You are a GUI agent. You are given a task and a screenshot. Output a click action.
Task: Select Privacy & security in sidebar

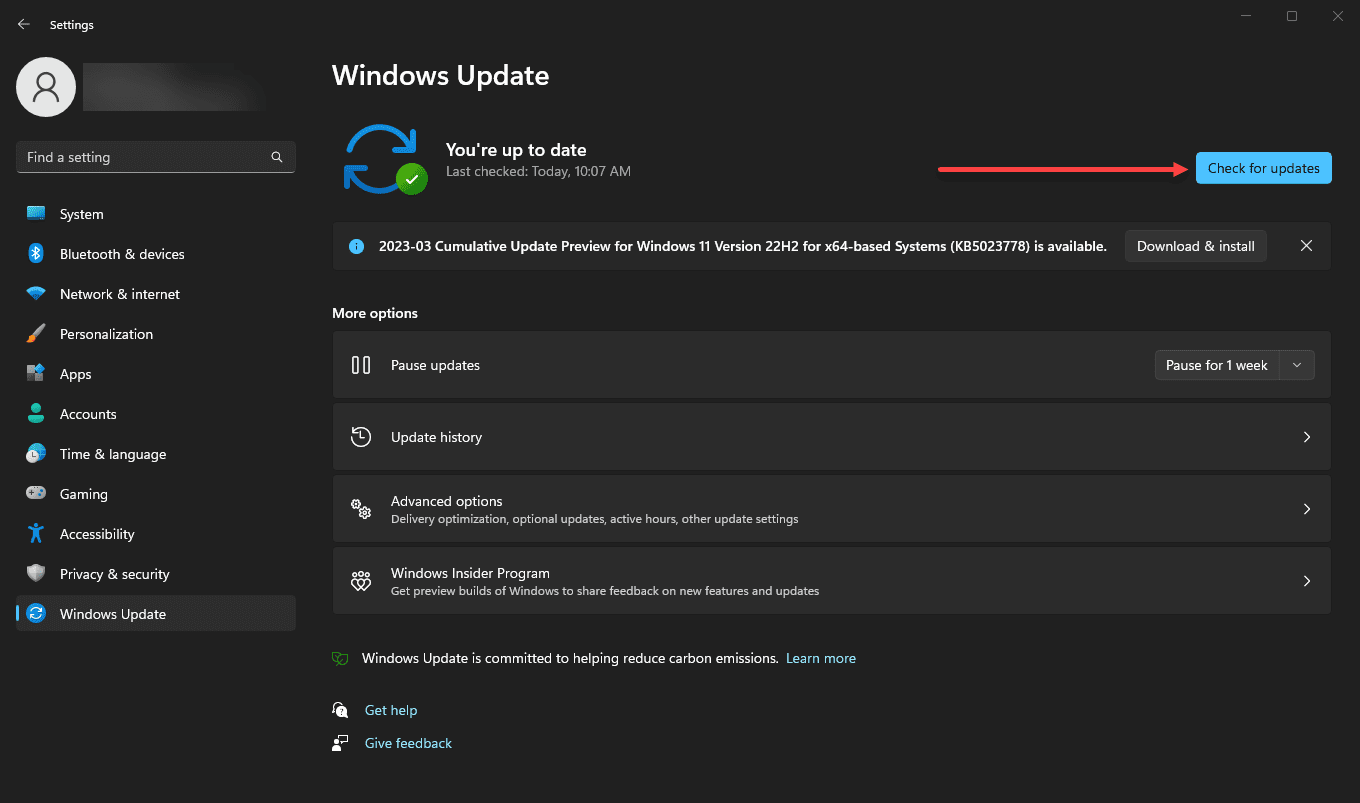tap(156, 574)
